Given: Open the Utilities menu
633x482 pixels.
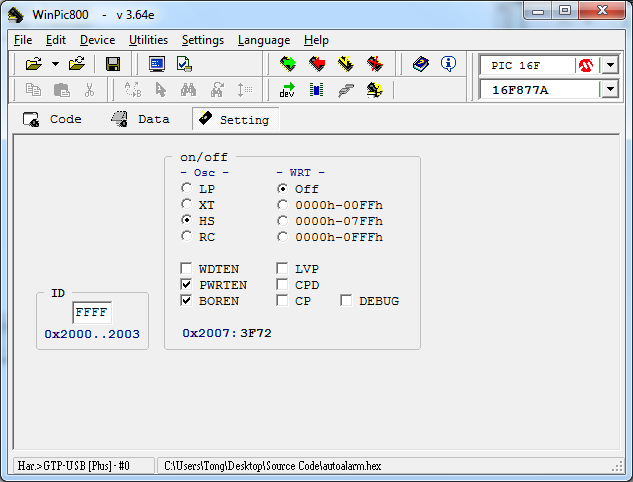Looking at the screenshot, I should (149, 40).
